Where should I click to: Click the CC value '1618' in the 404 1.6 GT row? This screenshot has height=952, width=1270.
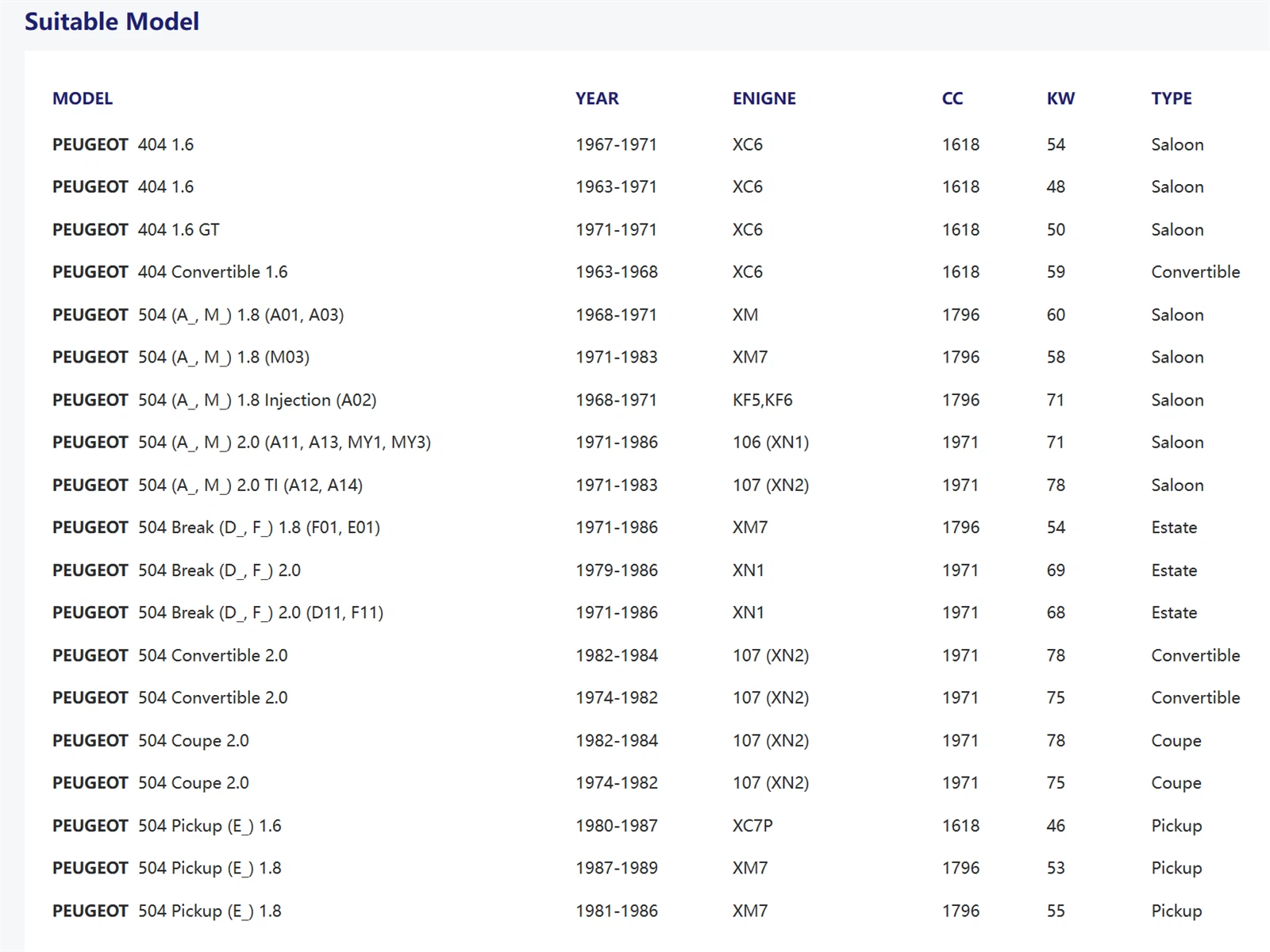(960, 229)
